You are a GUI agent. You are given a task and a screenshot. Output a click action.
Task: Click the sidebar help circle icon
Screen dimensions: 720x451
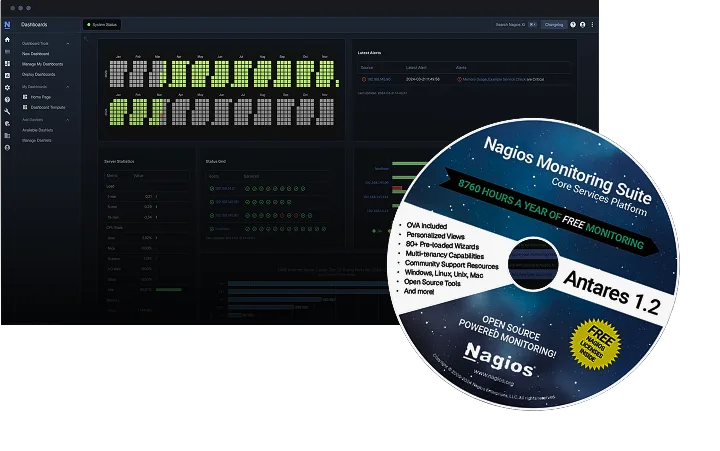(7, 99)
